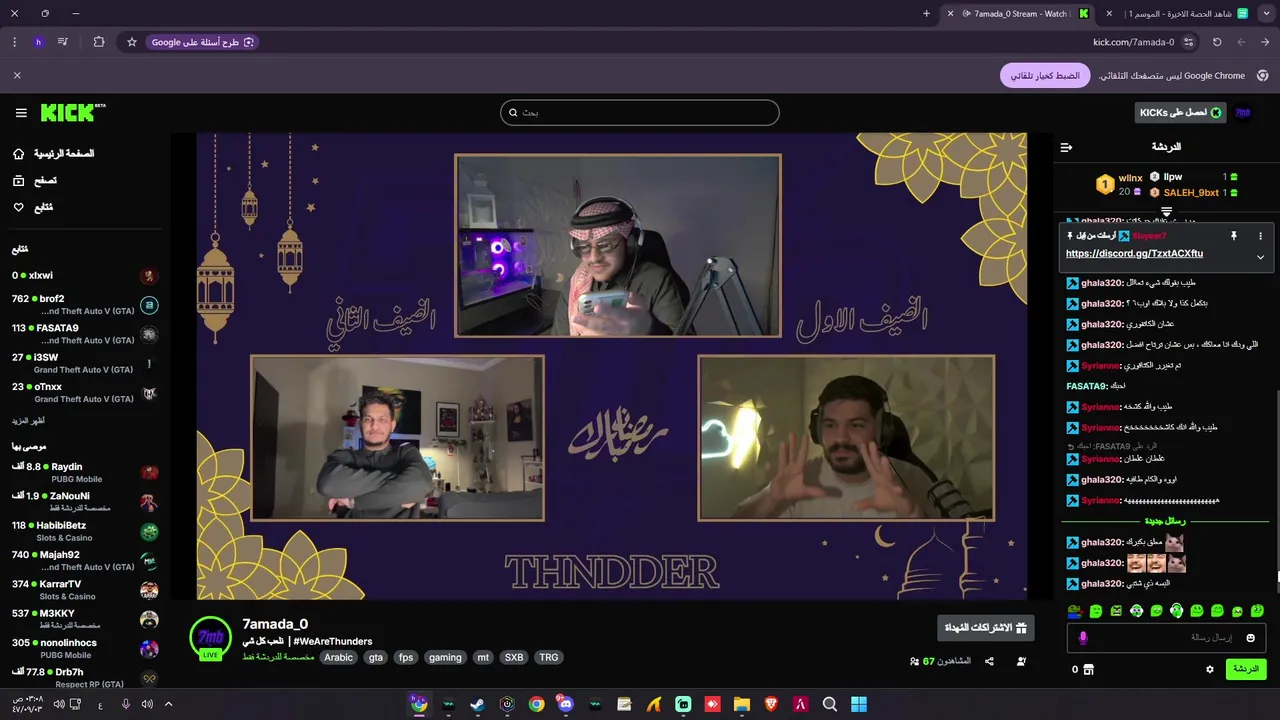Open recommended channel KarrarTV

[x=85, y=590]
